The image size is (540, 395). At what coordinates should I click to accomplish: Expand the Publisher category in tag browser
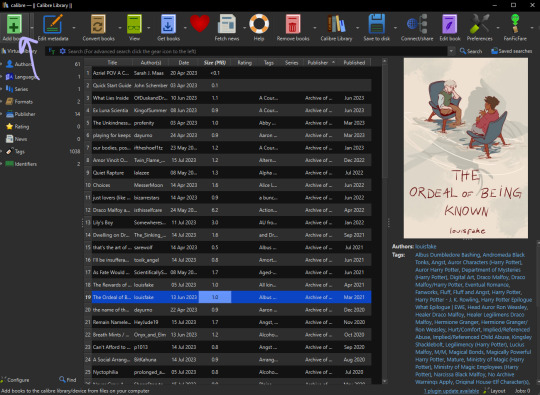coord(2,114)
